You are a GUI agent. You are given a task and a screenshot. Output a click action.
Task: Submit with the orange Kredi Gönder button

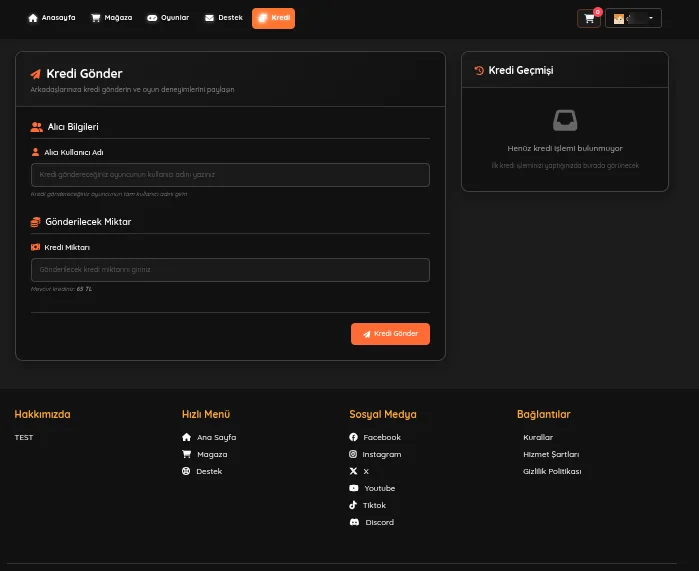[391, 334]
